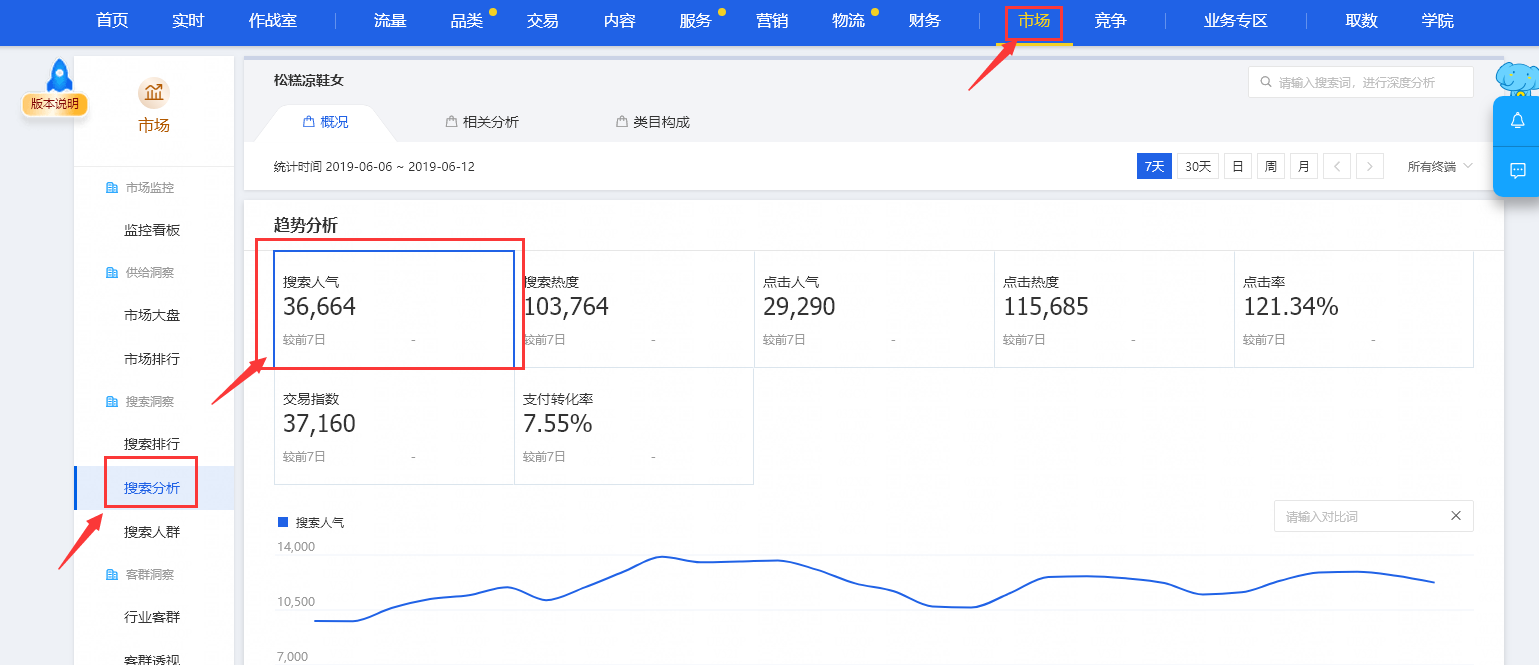Select the 7天 time range button
Image resolution: width=1539 pixels, height=665 pixels.
click(x=1154, y=166)
